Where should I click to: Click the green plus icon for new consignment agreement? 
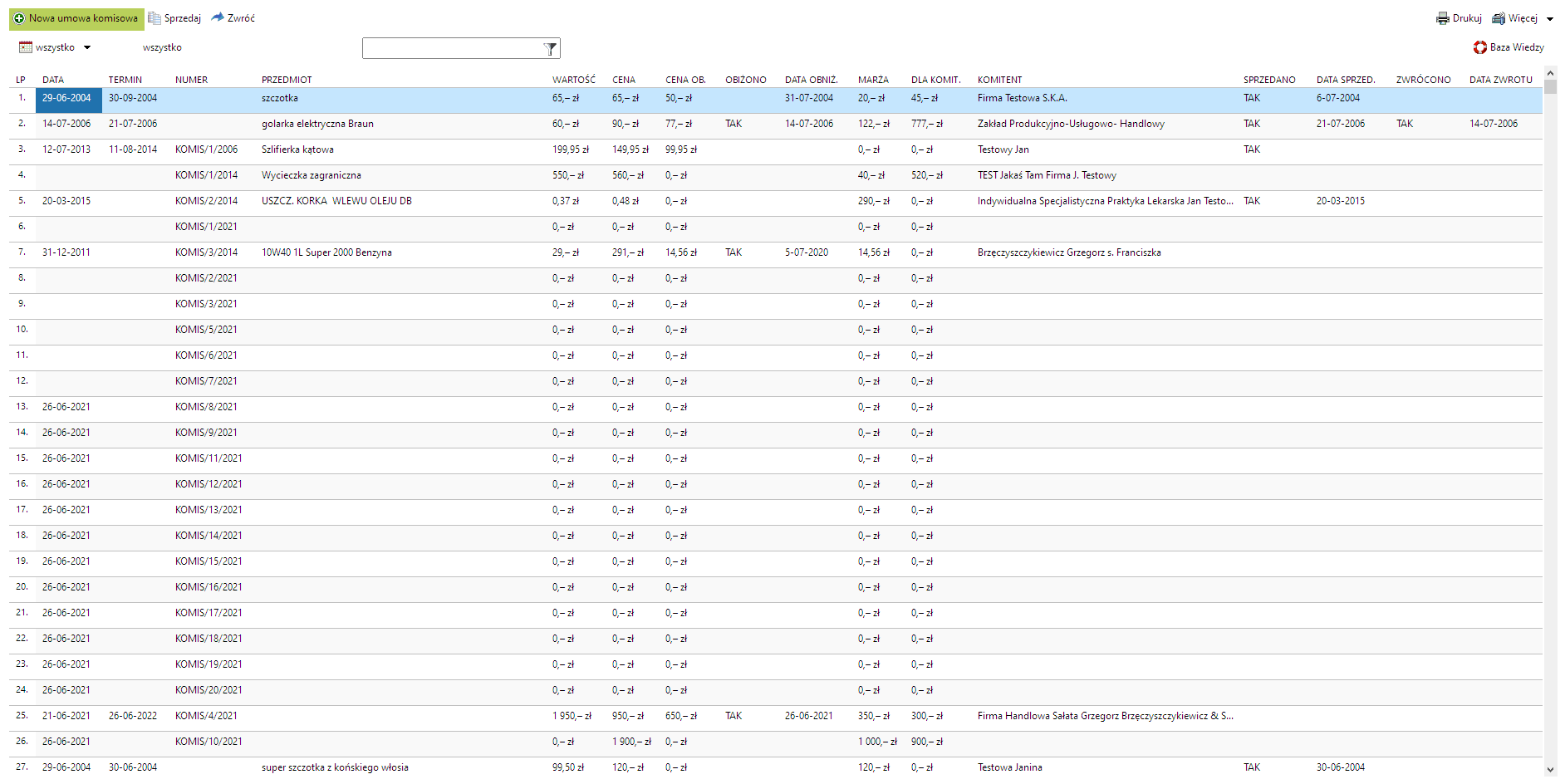(x=19, y=18)
